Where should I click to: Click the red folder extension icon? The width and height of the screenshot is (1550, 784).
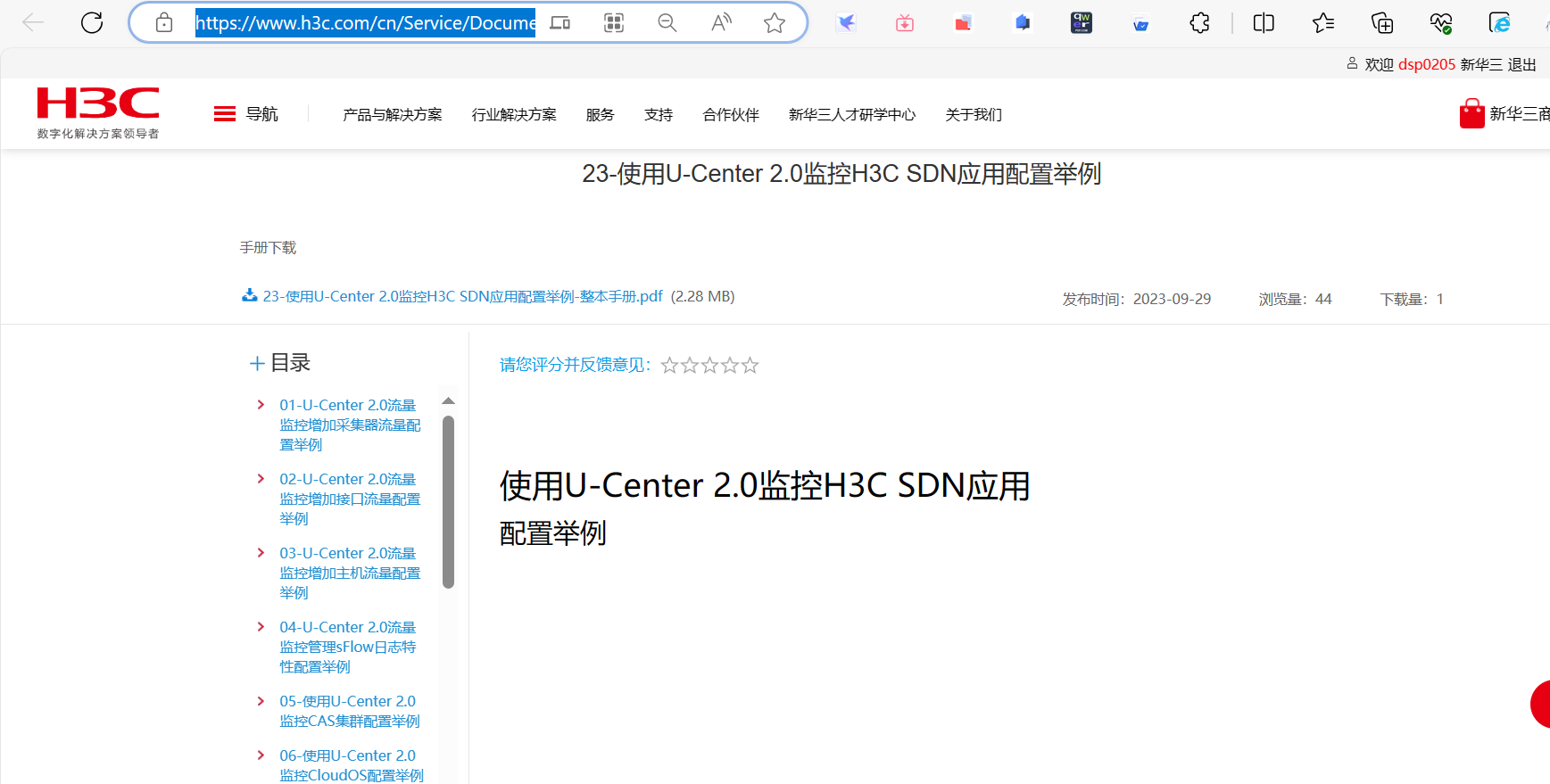pyautogui.click(x=964, y=22)
